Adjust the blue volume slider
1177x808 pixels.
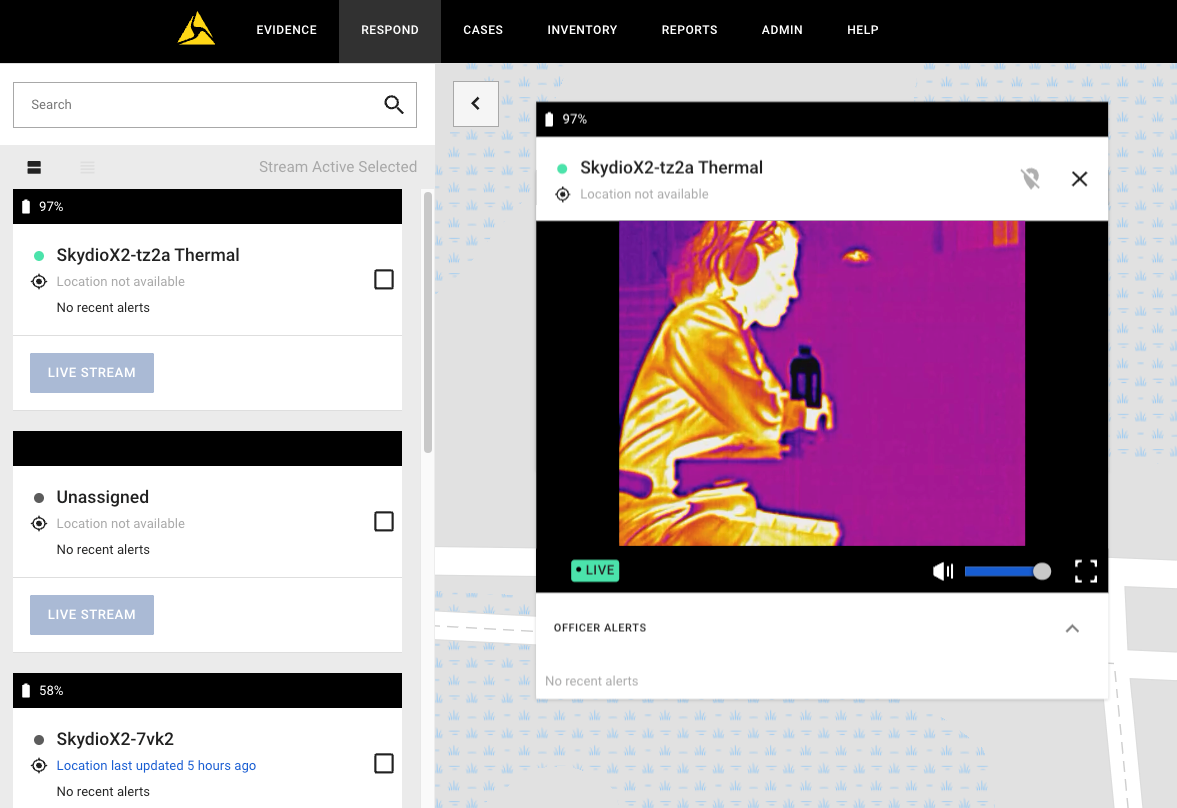click(1005, 571)
